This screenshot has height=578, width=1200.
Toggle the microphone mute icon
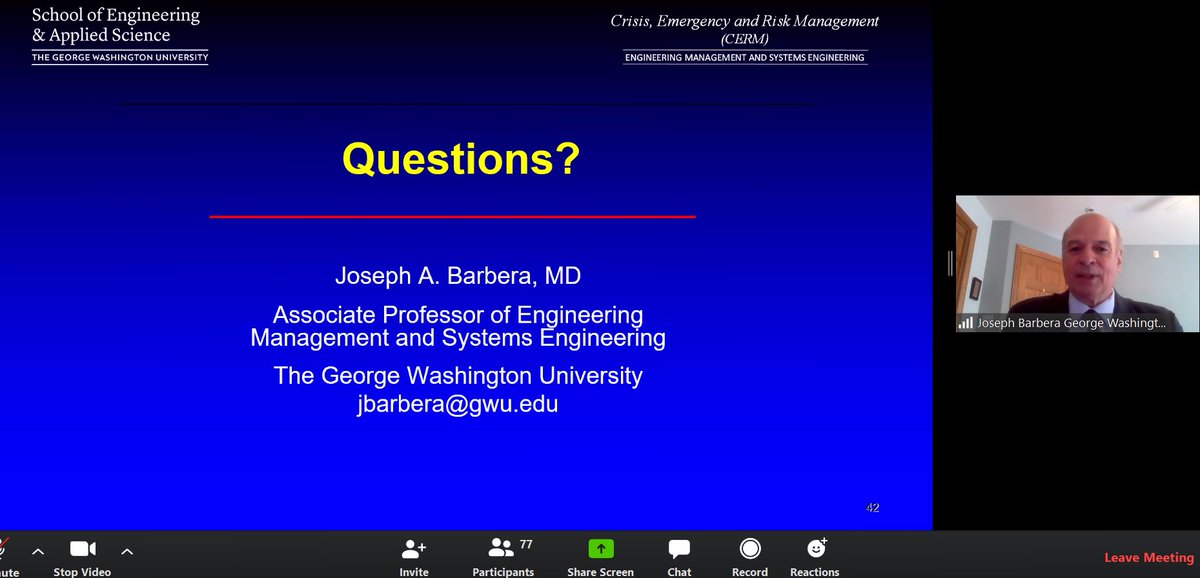[4, 549]
